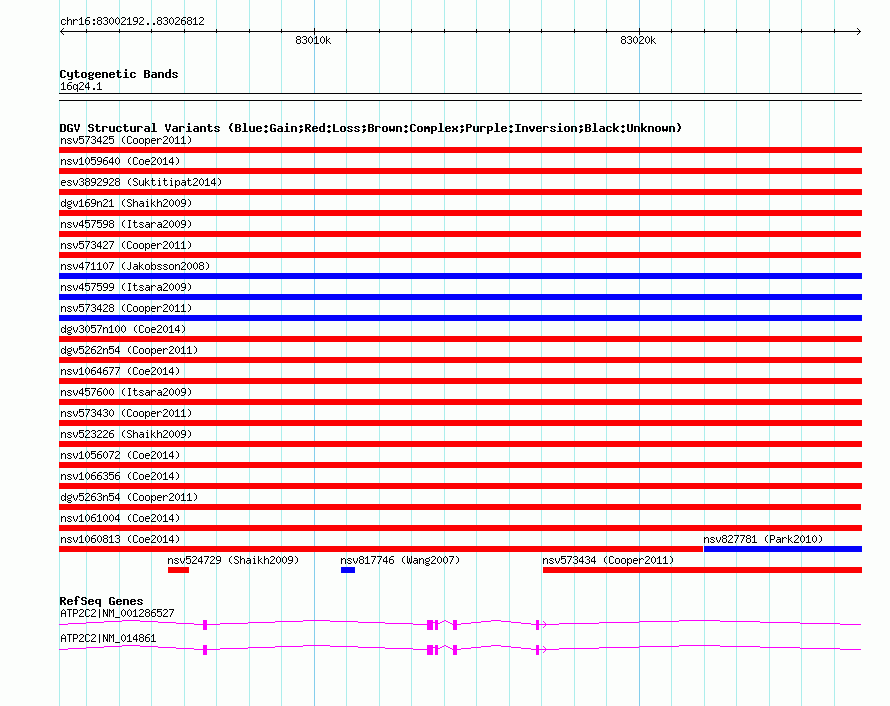890x706 pixels.
Task: Select the 16q24.1 cytoband label
Action: tap(81, 86)
